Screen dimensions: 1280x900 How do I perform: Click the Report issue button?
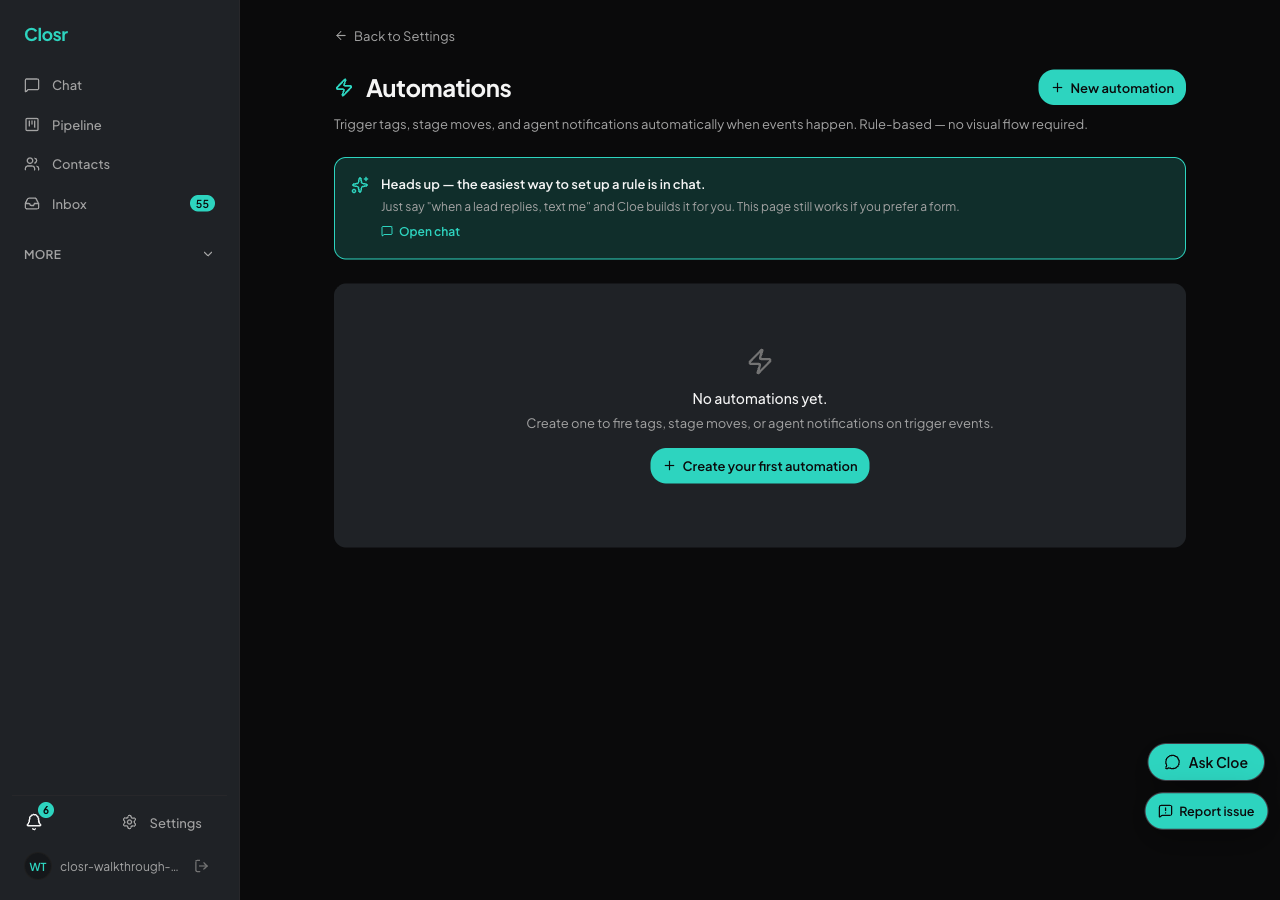coord(1206,811)
